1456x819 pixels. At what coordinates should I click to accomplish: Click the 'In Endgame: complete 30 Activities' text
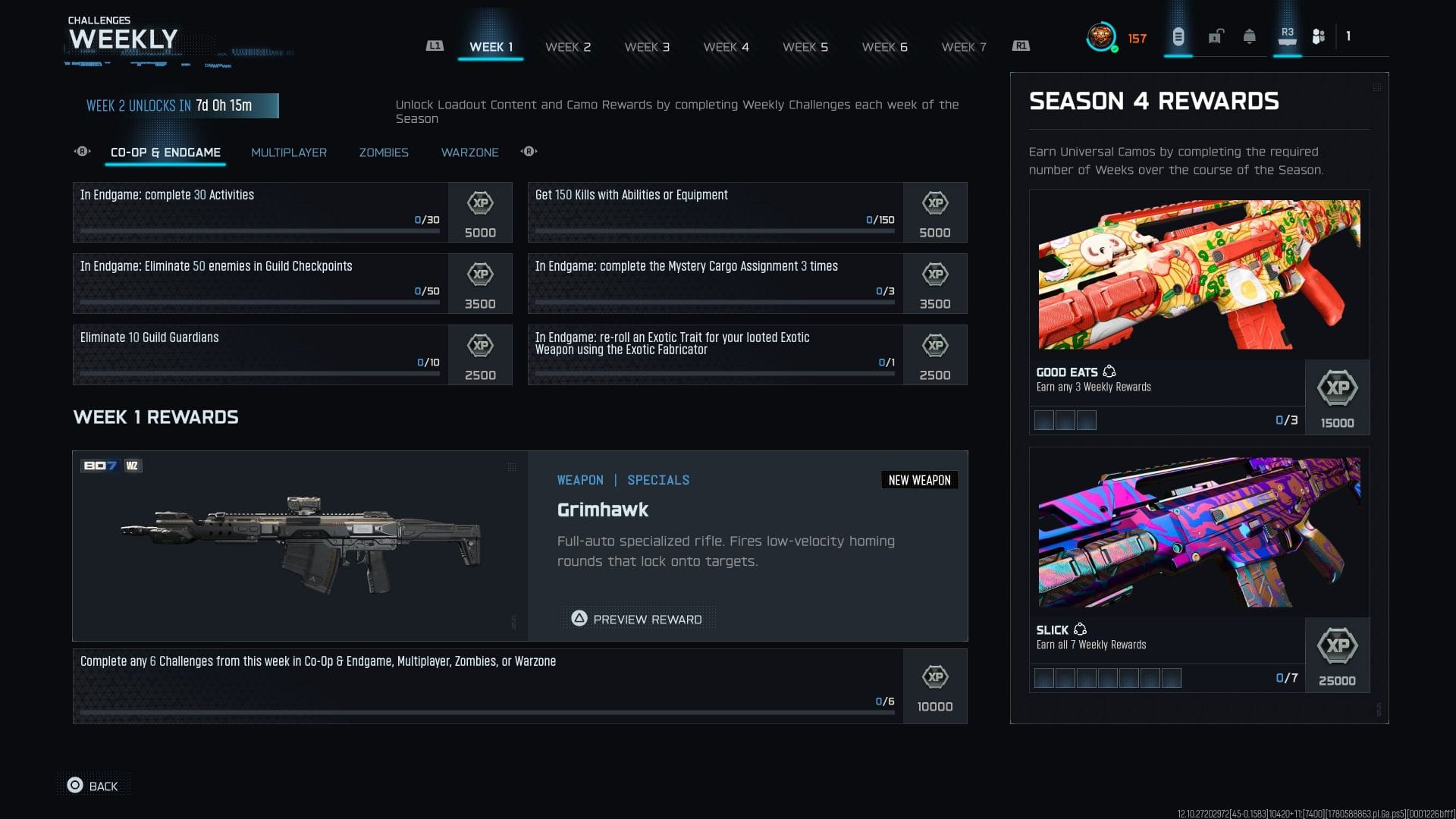tap(167, 195)
